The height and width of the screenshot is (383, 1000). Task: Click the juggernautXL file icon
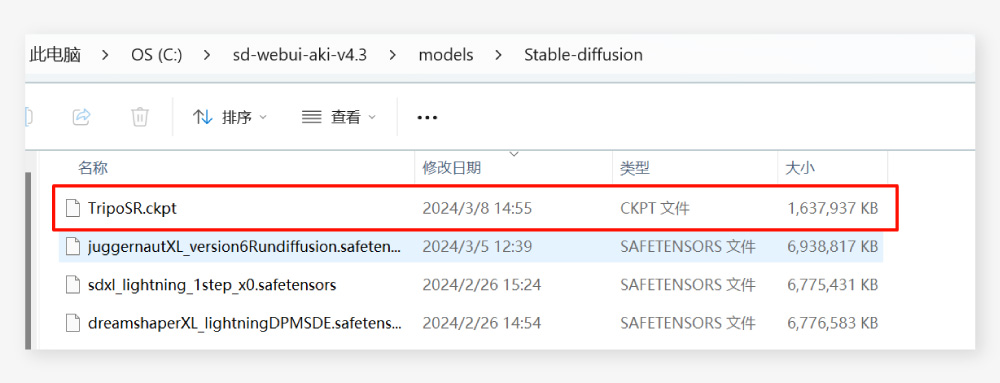coord(73,246)
